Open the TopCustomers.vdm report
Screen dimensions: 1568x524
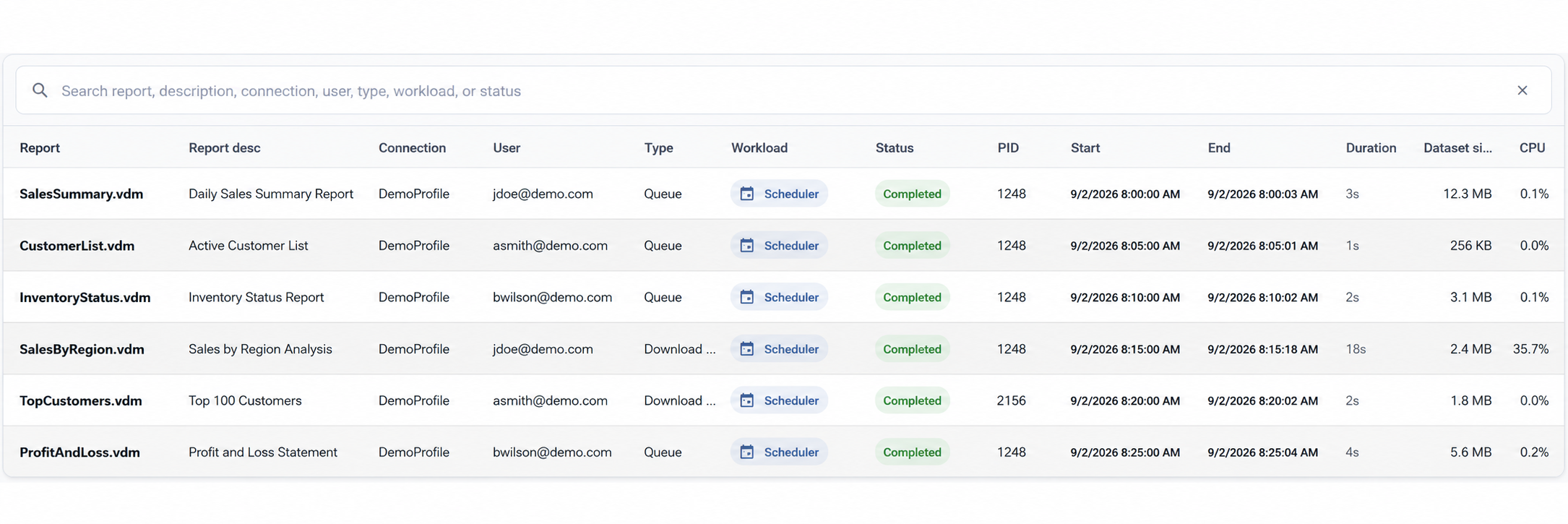(x=81, y=400)
